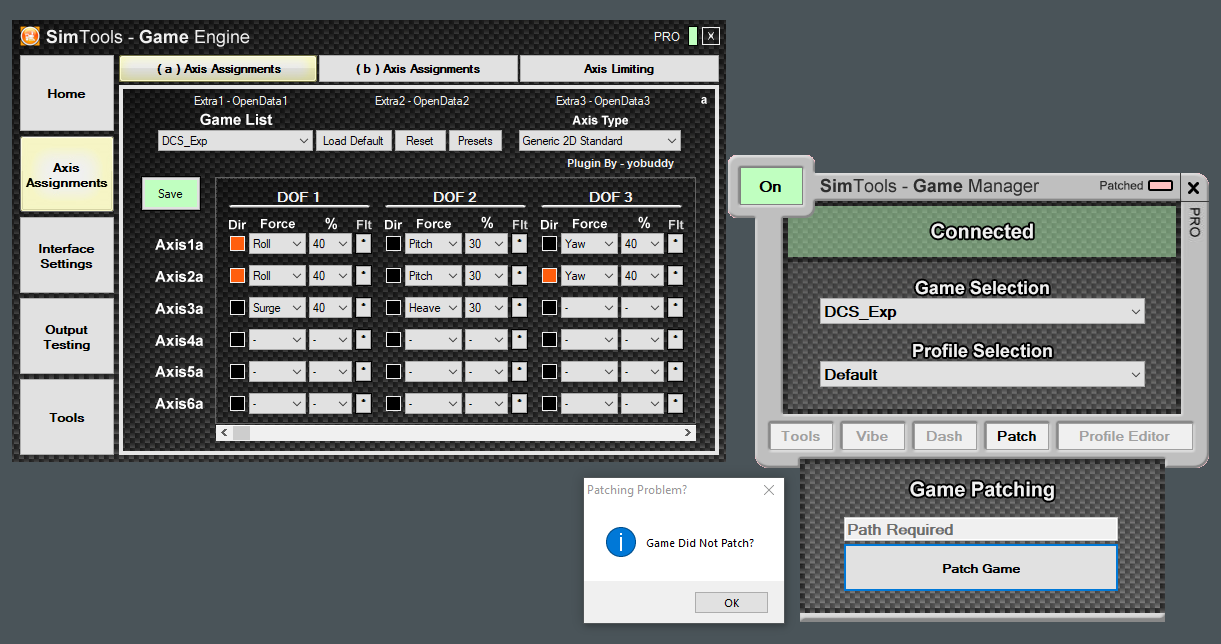Expand the Profile Selection dropdown

(982, 375)
